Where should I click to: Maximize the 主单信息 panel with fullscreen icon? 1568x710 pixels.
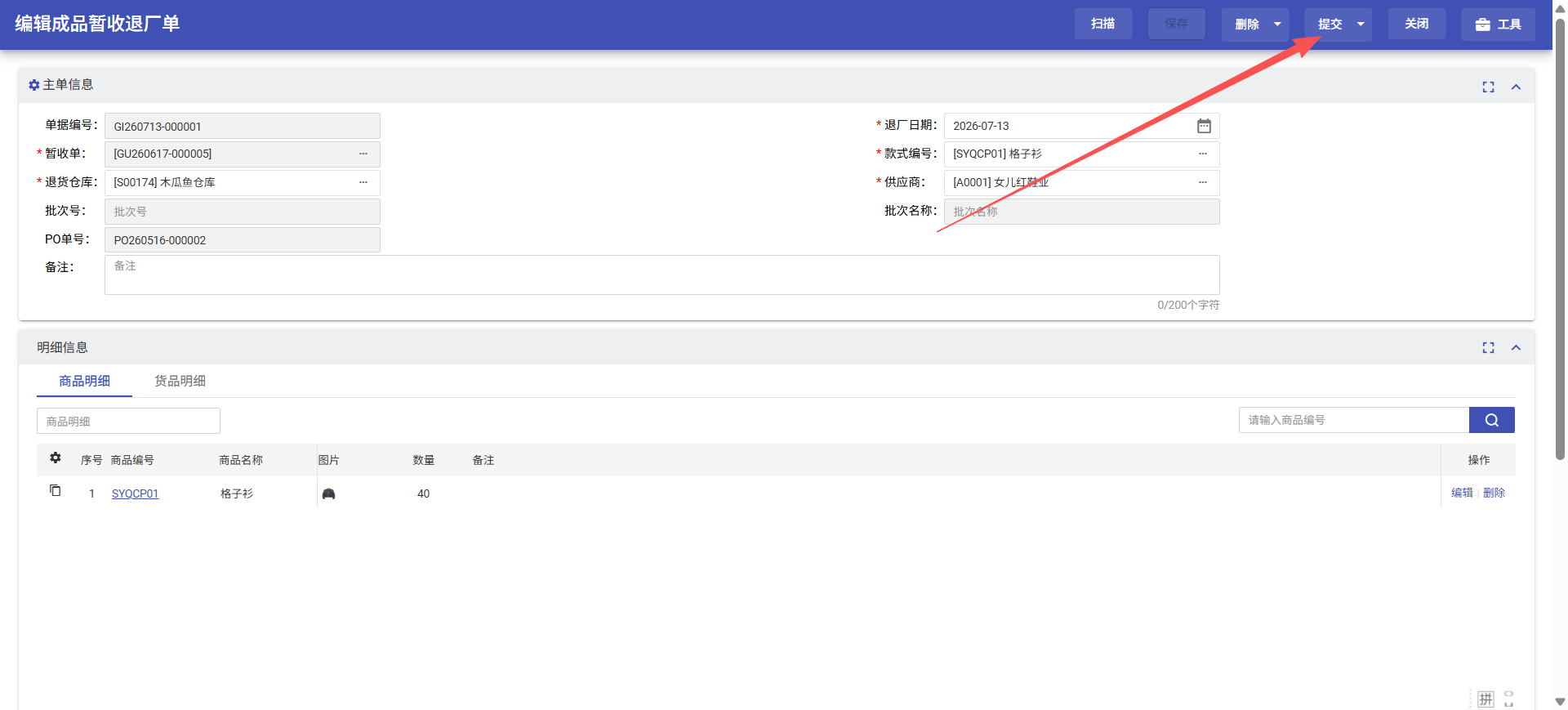tap(1488, 87)
